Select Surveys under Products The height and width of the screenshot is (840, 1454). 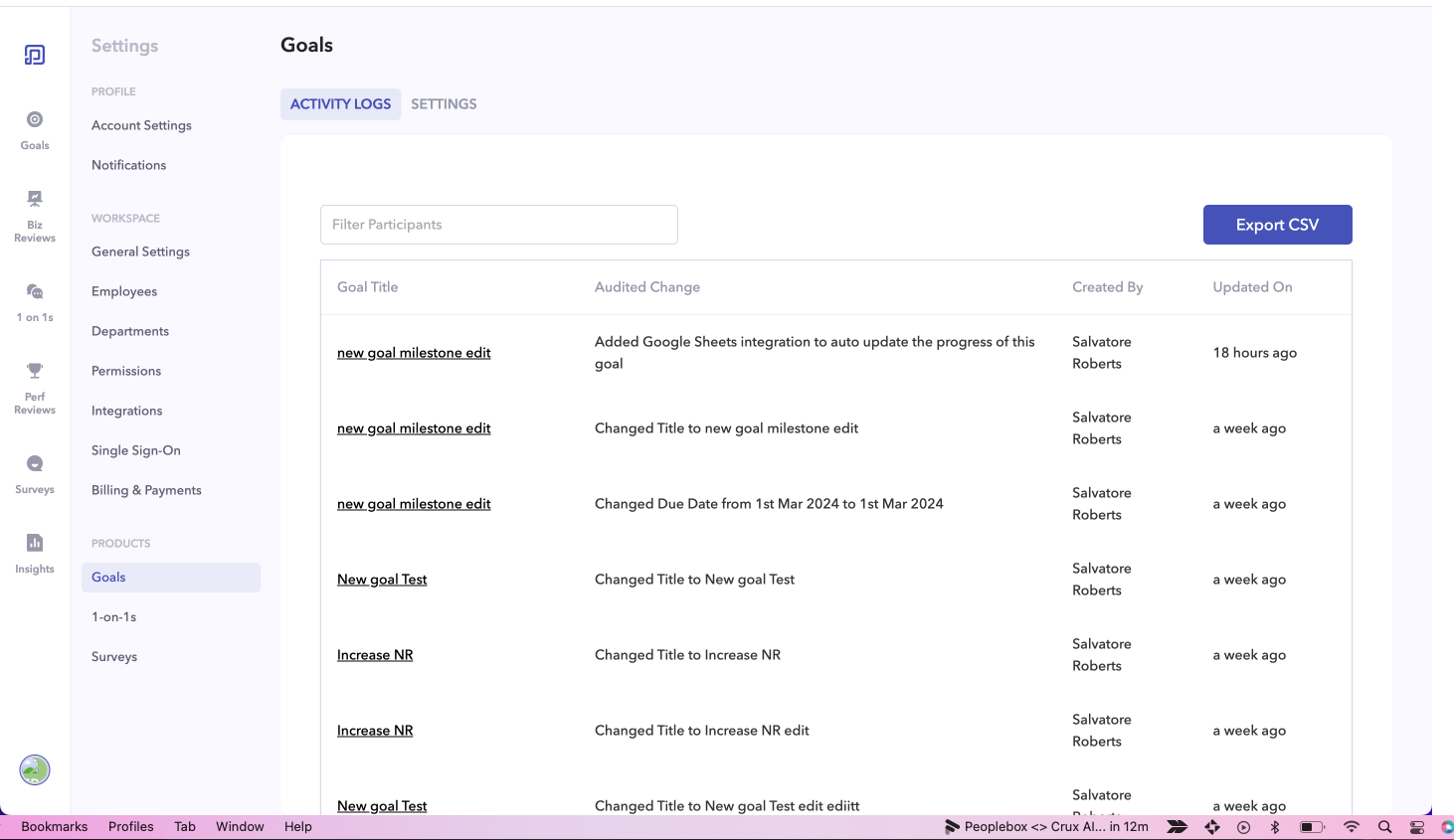coord(114,657)
